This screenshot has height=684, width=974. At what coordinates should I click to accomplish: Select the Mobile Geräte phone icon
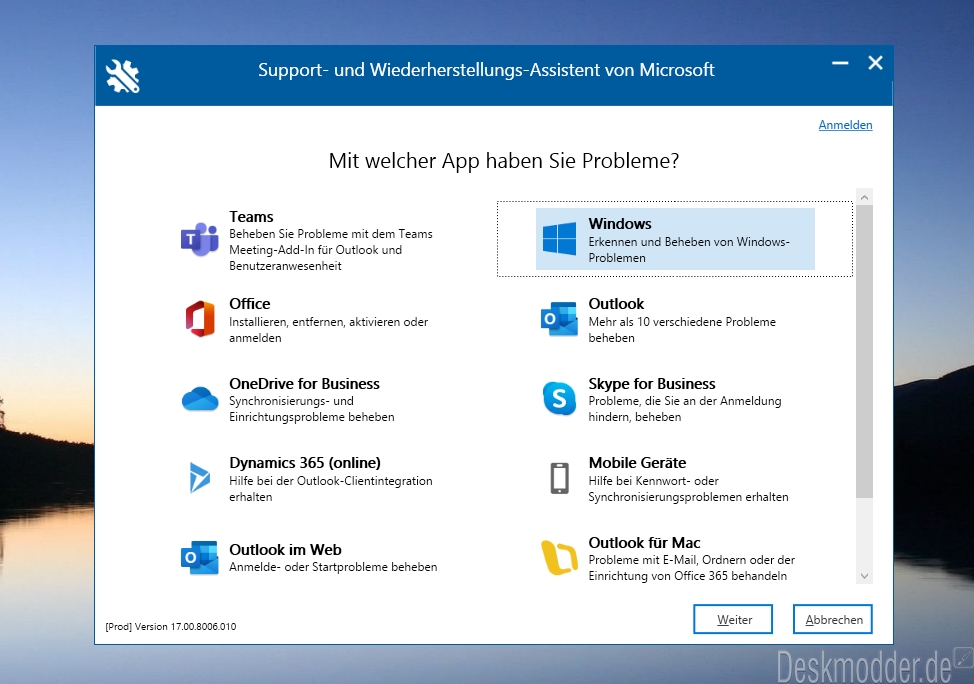tap(560, 478)
